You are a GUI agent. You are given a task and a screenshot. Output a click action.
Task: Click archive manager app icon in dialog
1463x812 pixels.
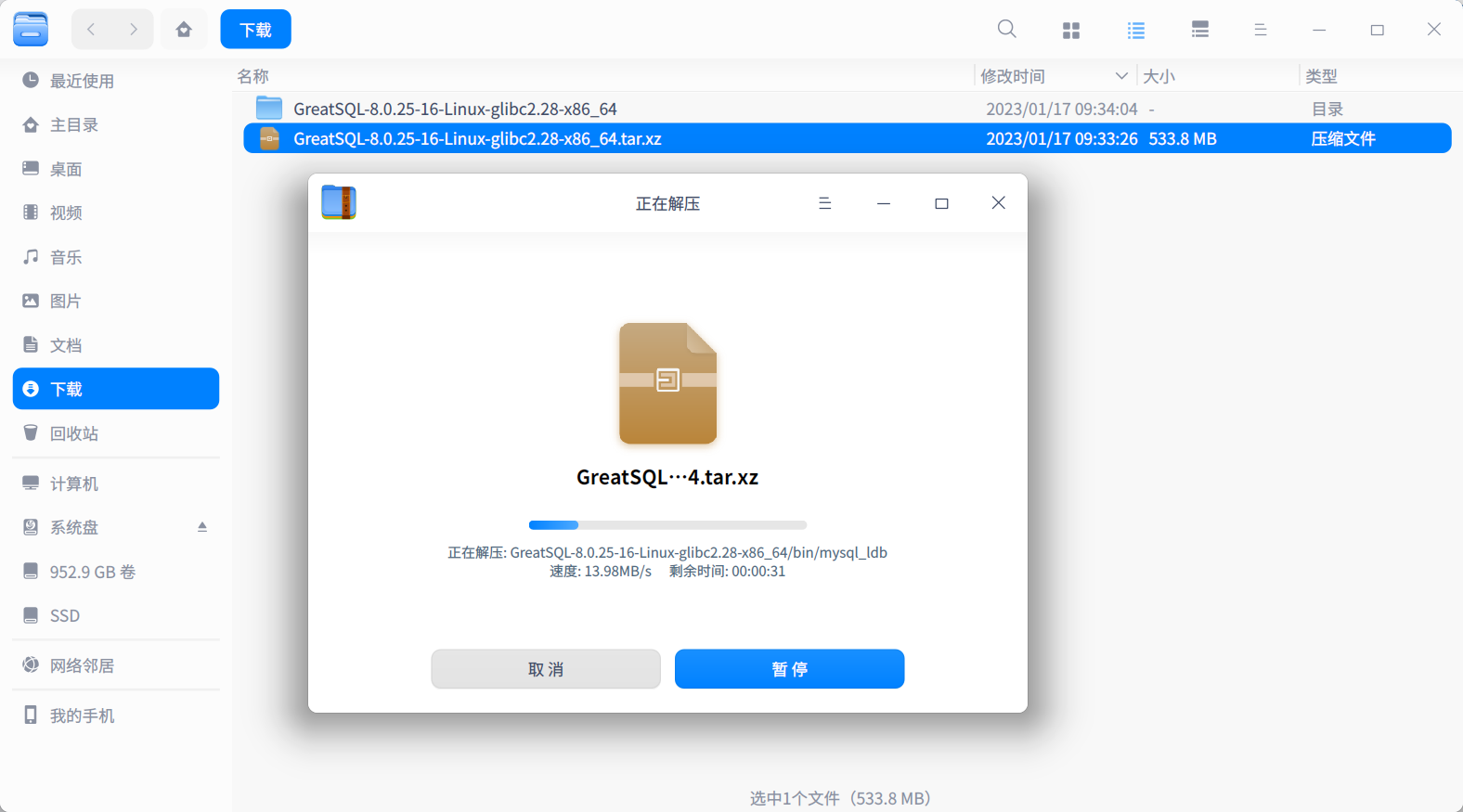tap(339, 202)
